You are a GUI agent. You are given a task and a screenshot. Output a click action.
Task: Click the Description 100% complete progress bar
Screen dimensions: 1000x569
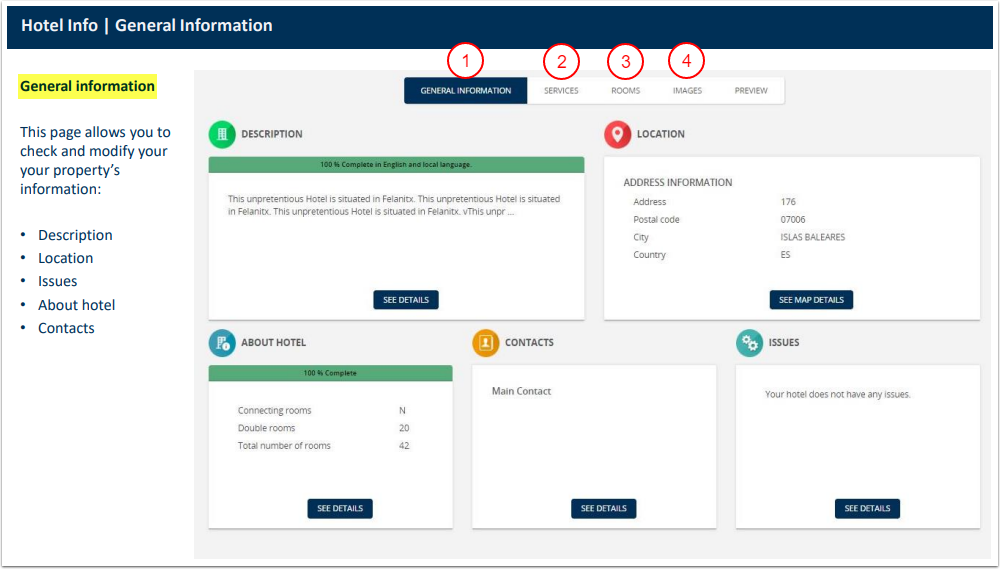tap(396, 164)
